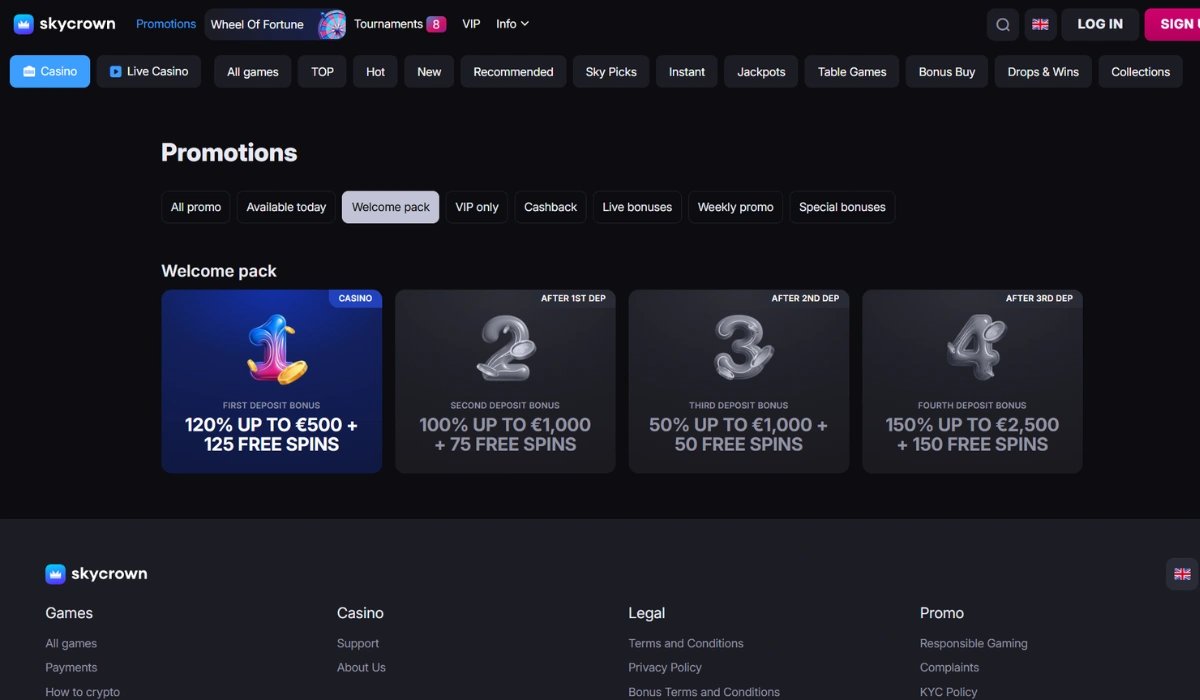The image size is (1200, 700).
Task: Click the Wheel Of Fortune wheel icon
Action: click(331, 25)
